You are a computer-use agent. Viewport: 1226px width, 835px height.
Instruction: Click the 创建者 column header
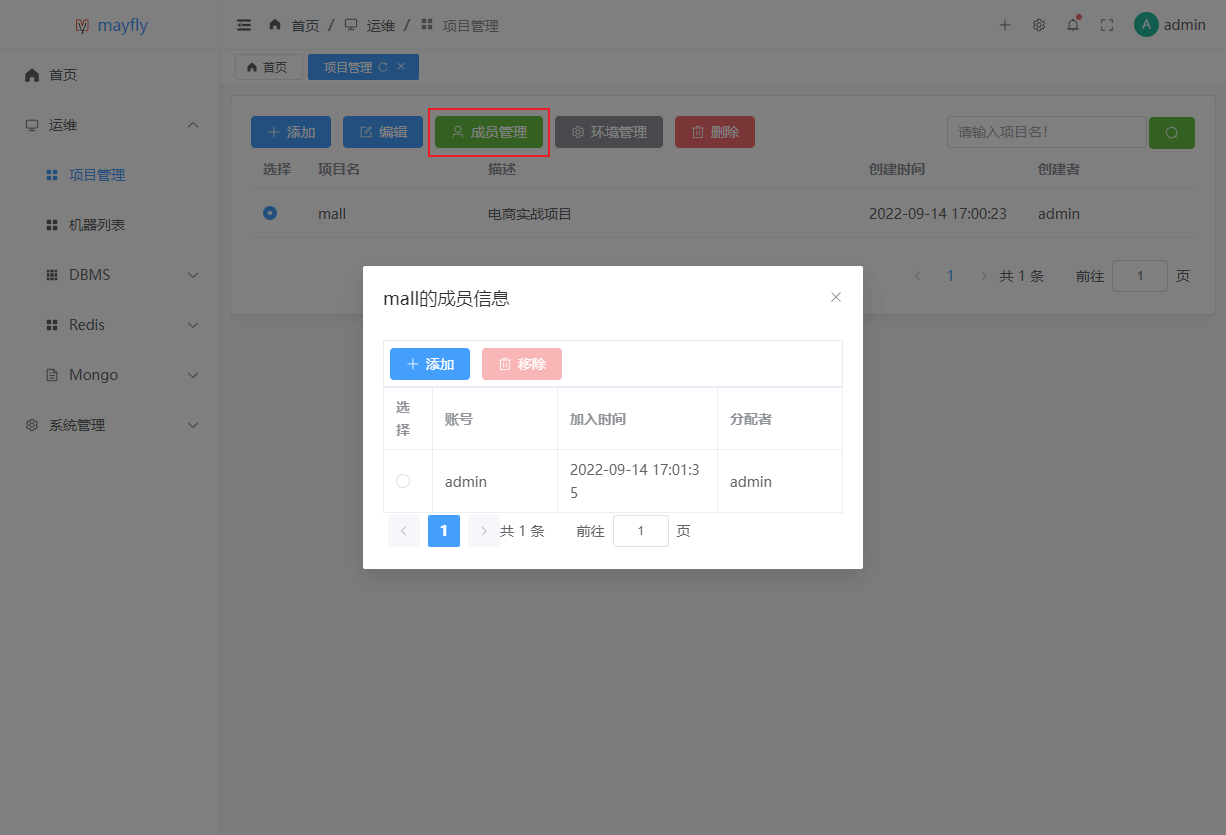click(x=1059, y=169)
